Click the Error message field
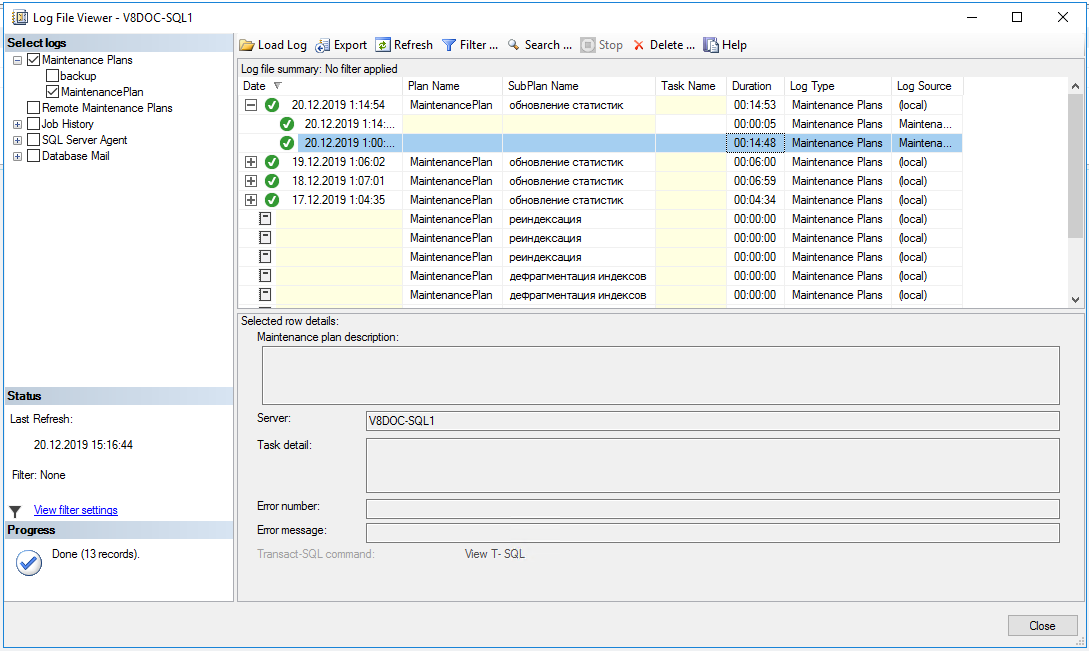 pyautogui.click(x=713, y=533)
